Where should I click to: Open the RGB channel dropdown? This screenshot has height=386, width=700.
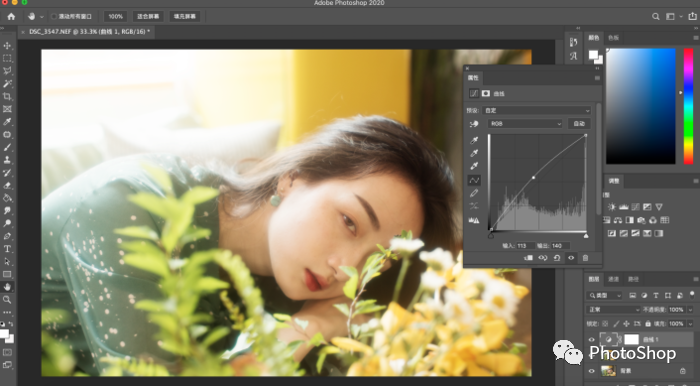point(525,124)
